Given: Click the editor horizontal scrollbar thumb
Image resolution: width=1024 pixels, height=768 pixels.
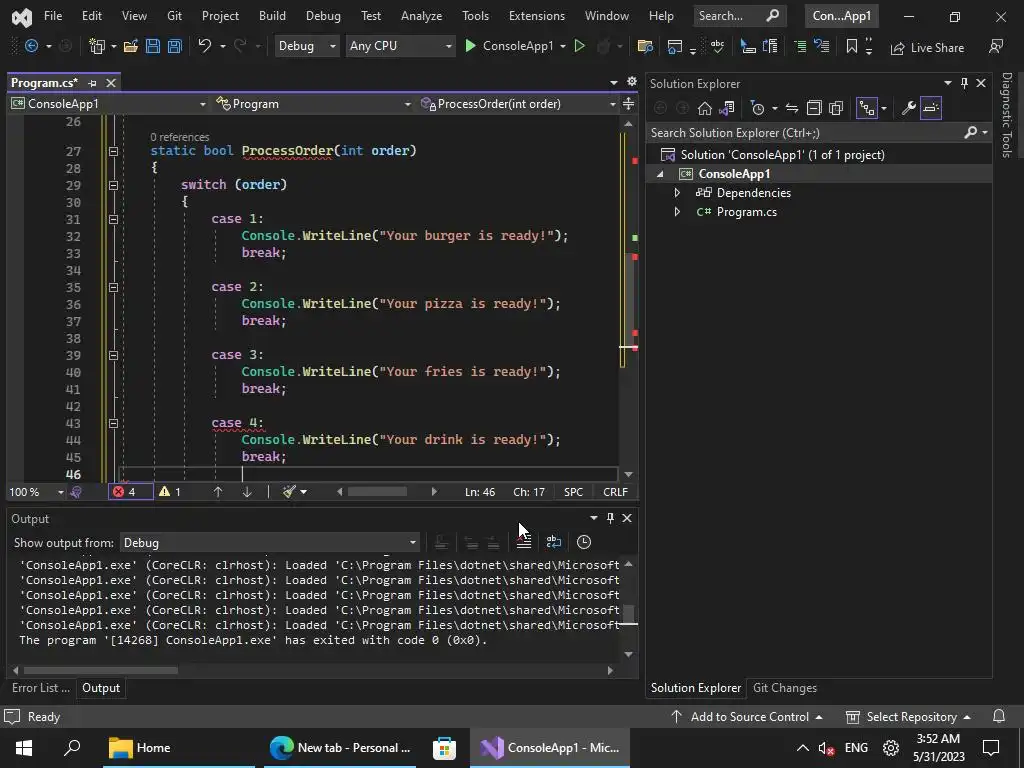Looking at the screenshot, I should coord(377,491).
